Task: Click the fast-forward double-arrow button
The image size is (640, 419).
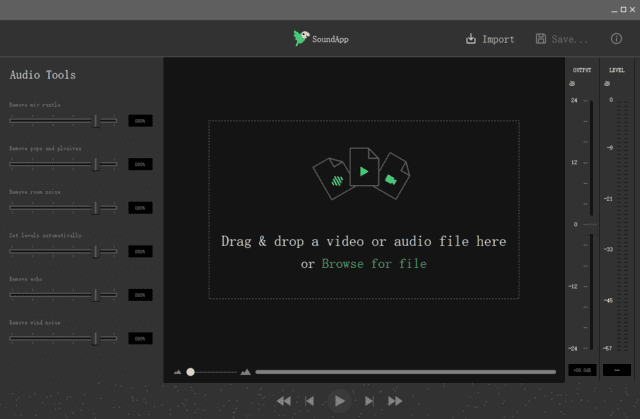Action: pos(395,400)
